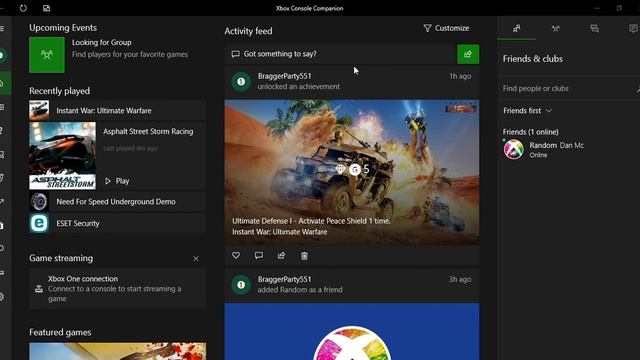Open the settings gear at the sidebar bottom
The width and height of the screenshot is (640, 360).
point(2,297)
